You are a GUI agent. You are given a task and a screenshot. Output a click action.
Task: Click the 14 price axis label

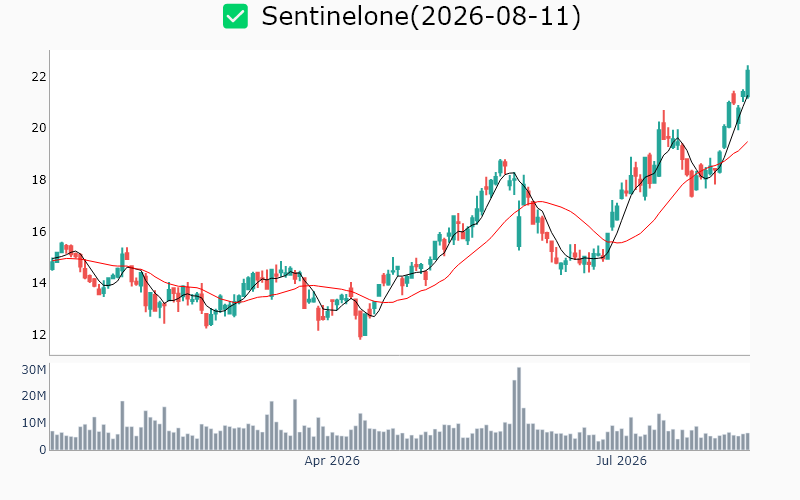[39, 283]
